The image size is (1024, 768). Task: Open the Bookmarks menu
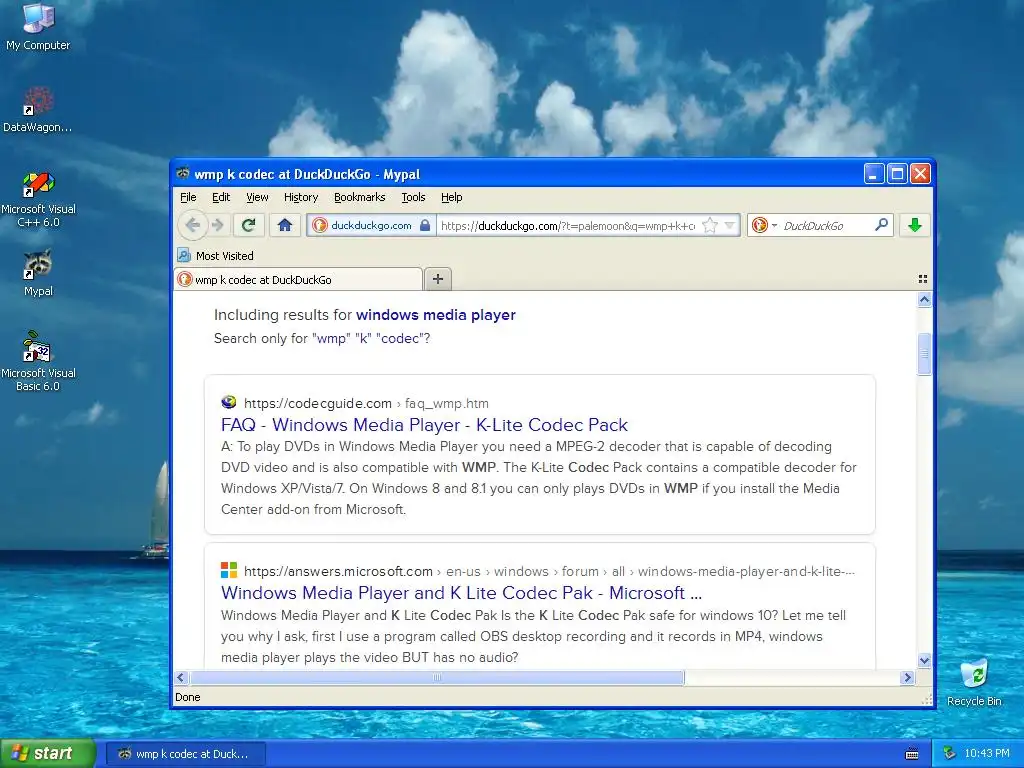[359, 197]
